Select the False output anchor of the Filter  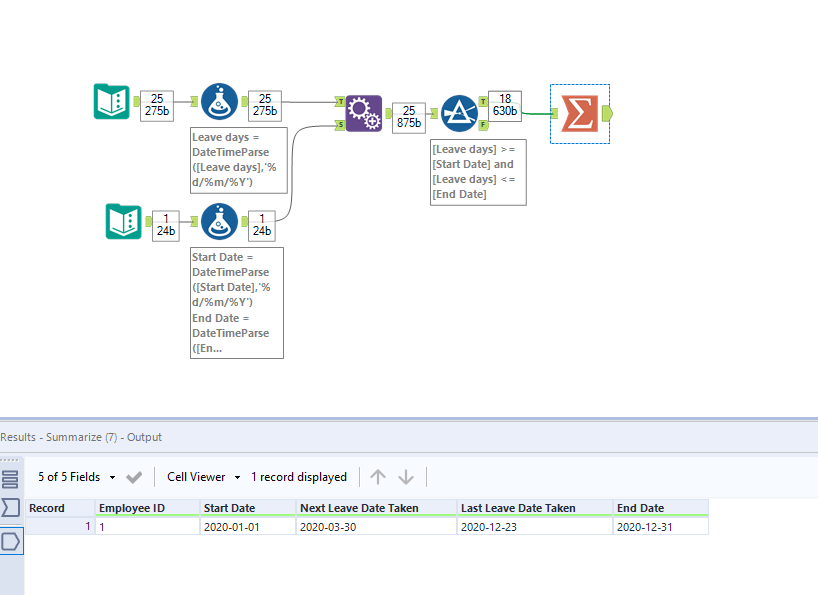[x=481, y=127]
